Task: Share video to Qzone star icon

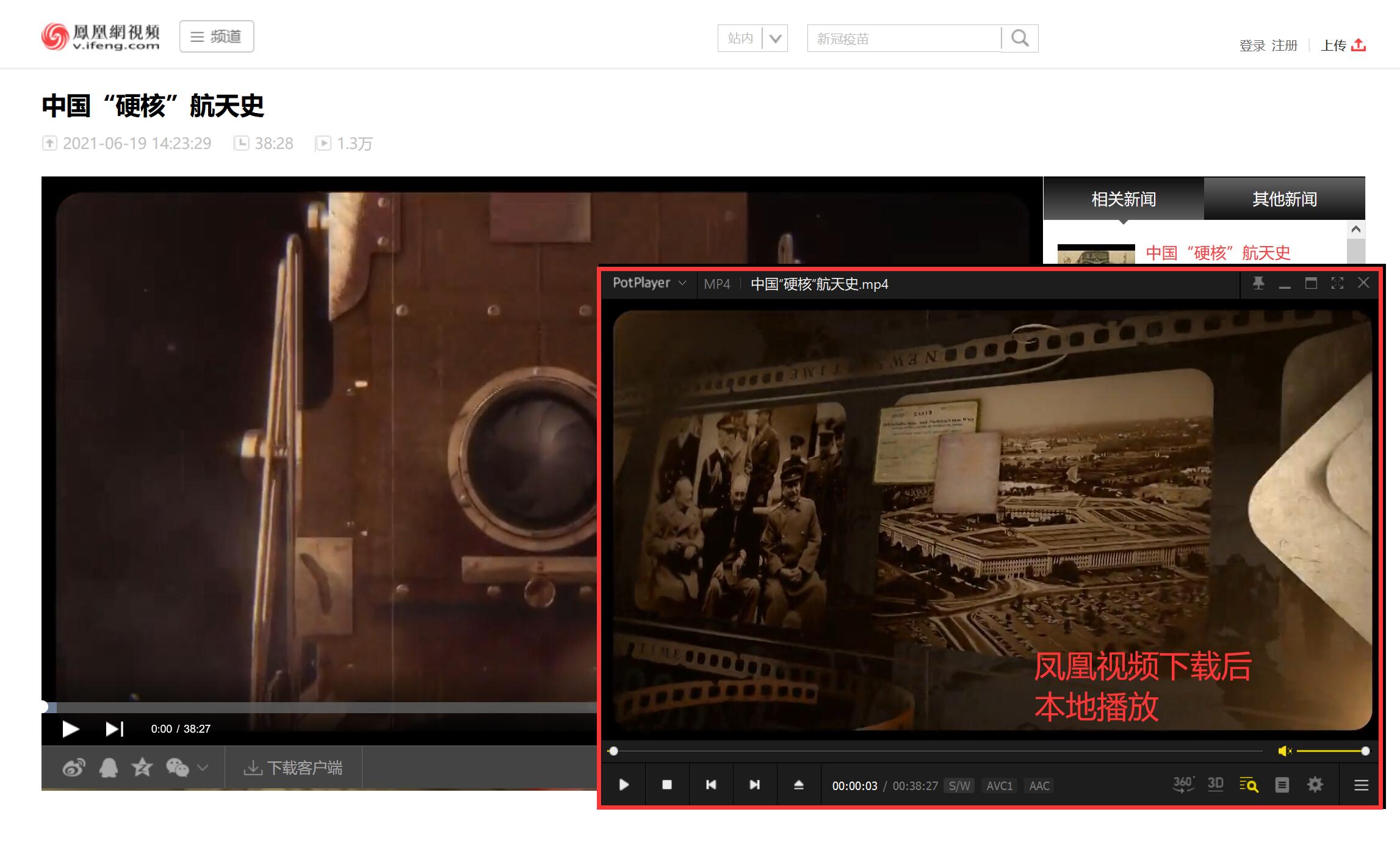Action: point(142,767)
